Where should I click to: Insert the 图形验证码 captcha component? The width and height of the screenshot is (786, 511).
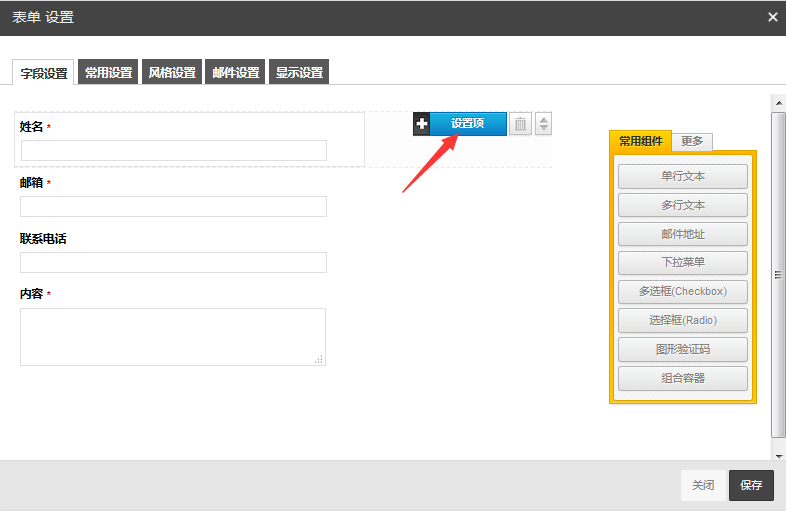tap(683, 350)
